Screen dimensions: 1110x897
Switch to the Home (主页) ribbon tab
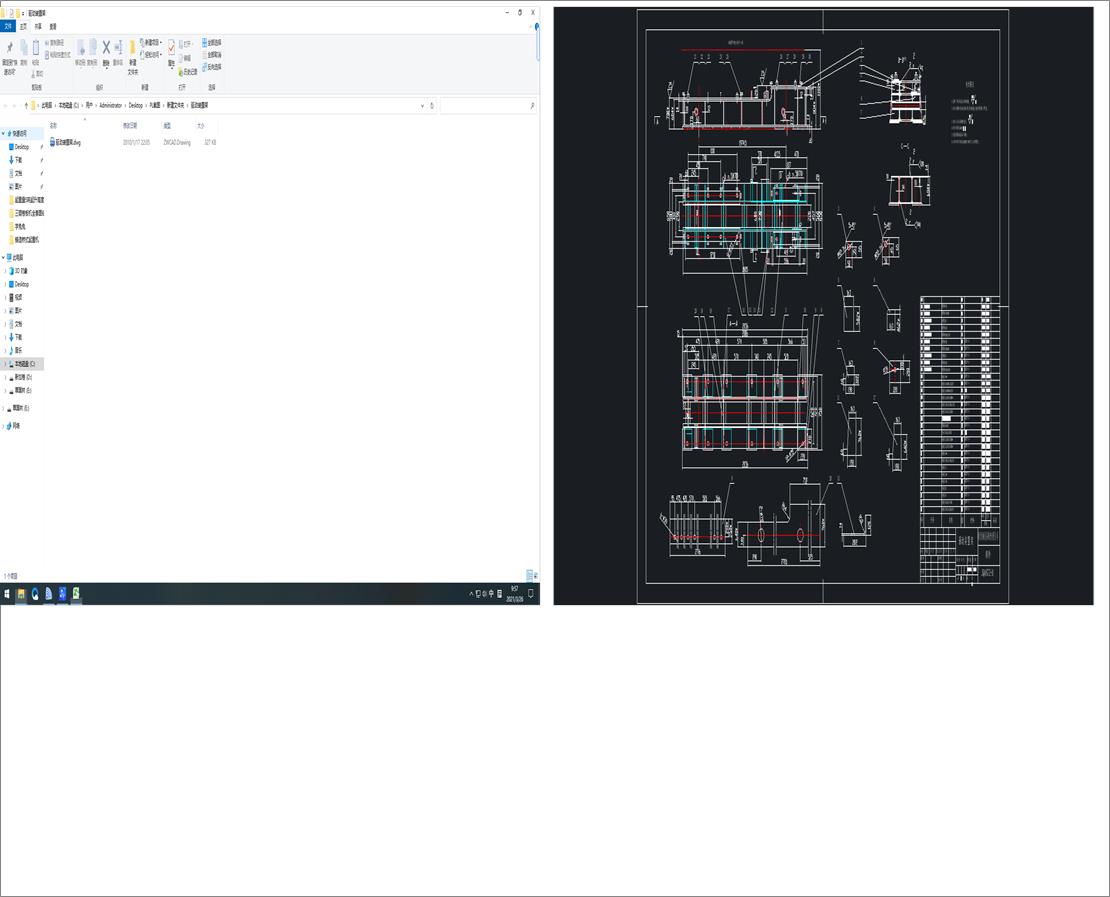23,26
